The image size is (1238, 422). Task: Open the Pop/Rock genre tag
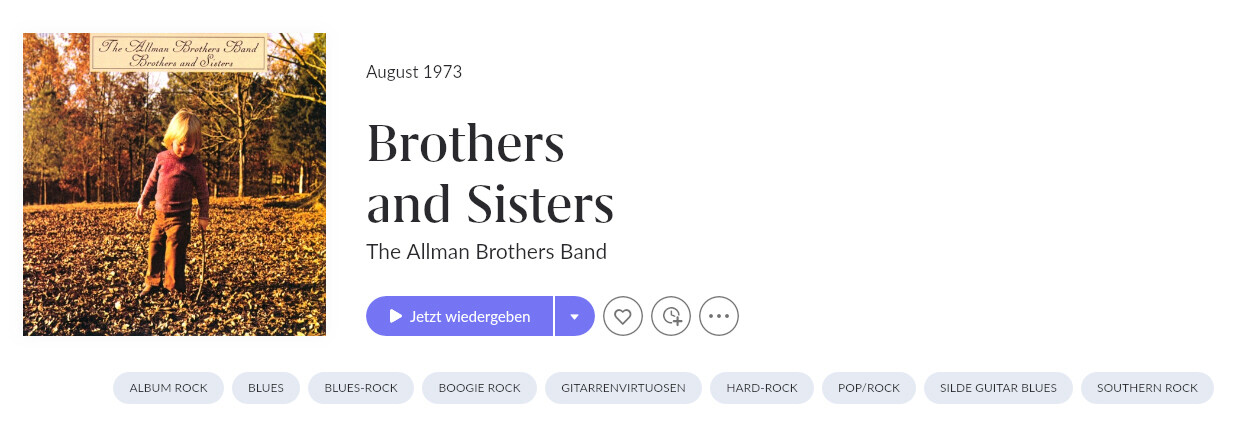[x=869, y=388]
